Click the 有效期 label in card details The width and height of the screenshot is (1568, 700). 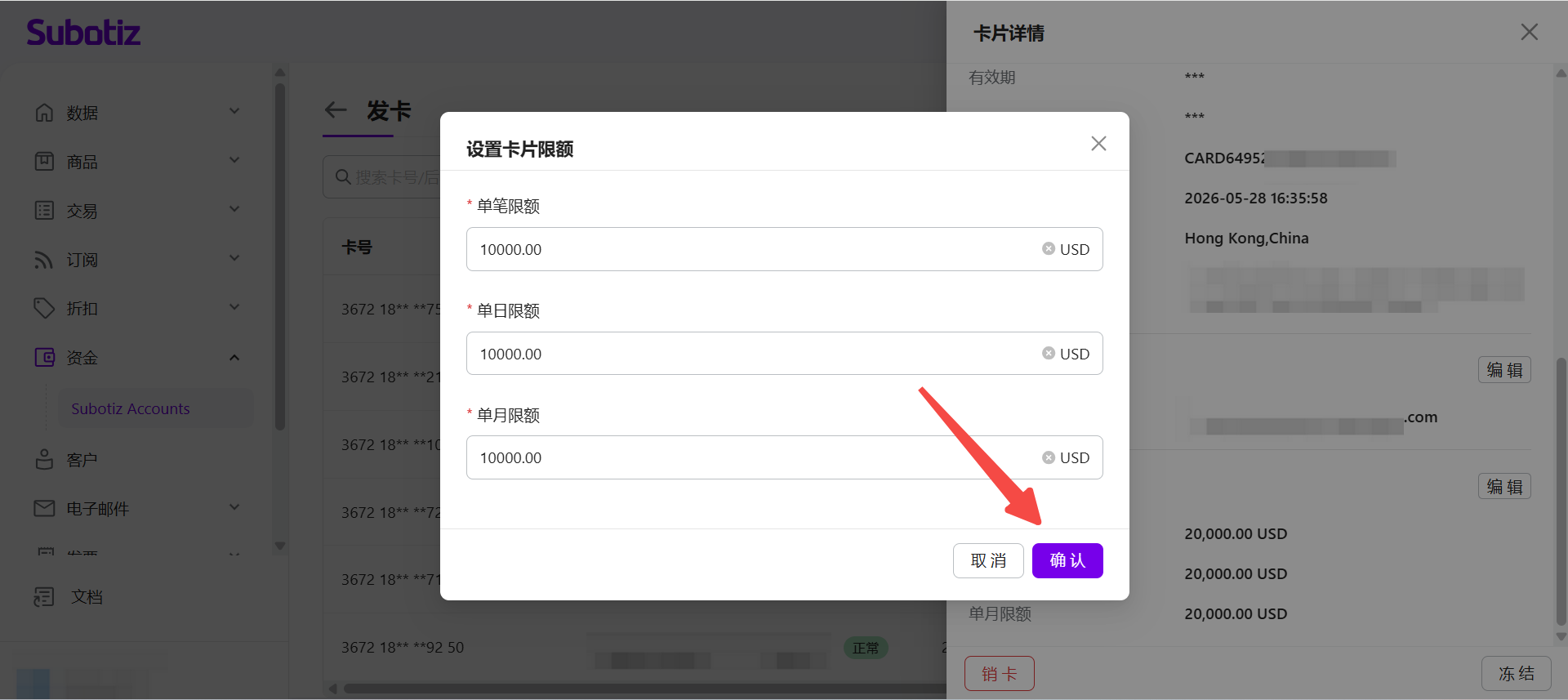(x=991, y=78)
